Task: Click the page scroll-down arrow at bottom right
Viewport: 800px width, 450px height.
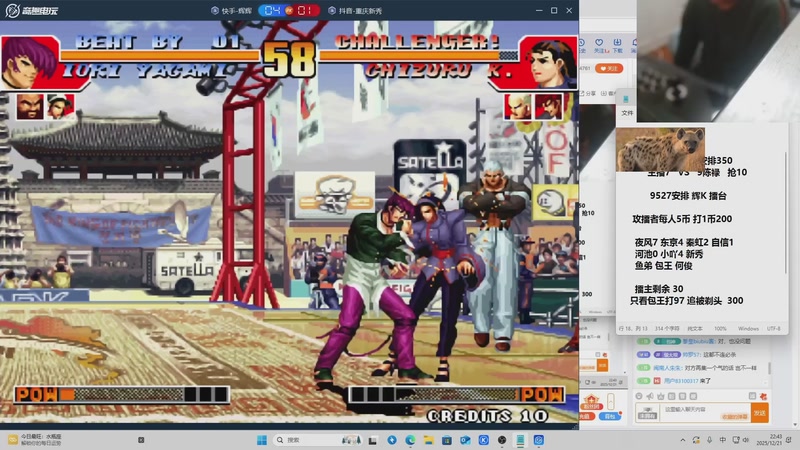Action: tap(796, 424)
